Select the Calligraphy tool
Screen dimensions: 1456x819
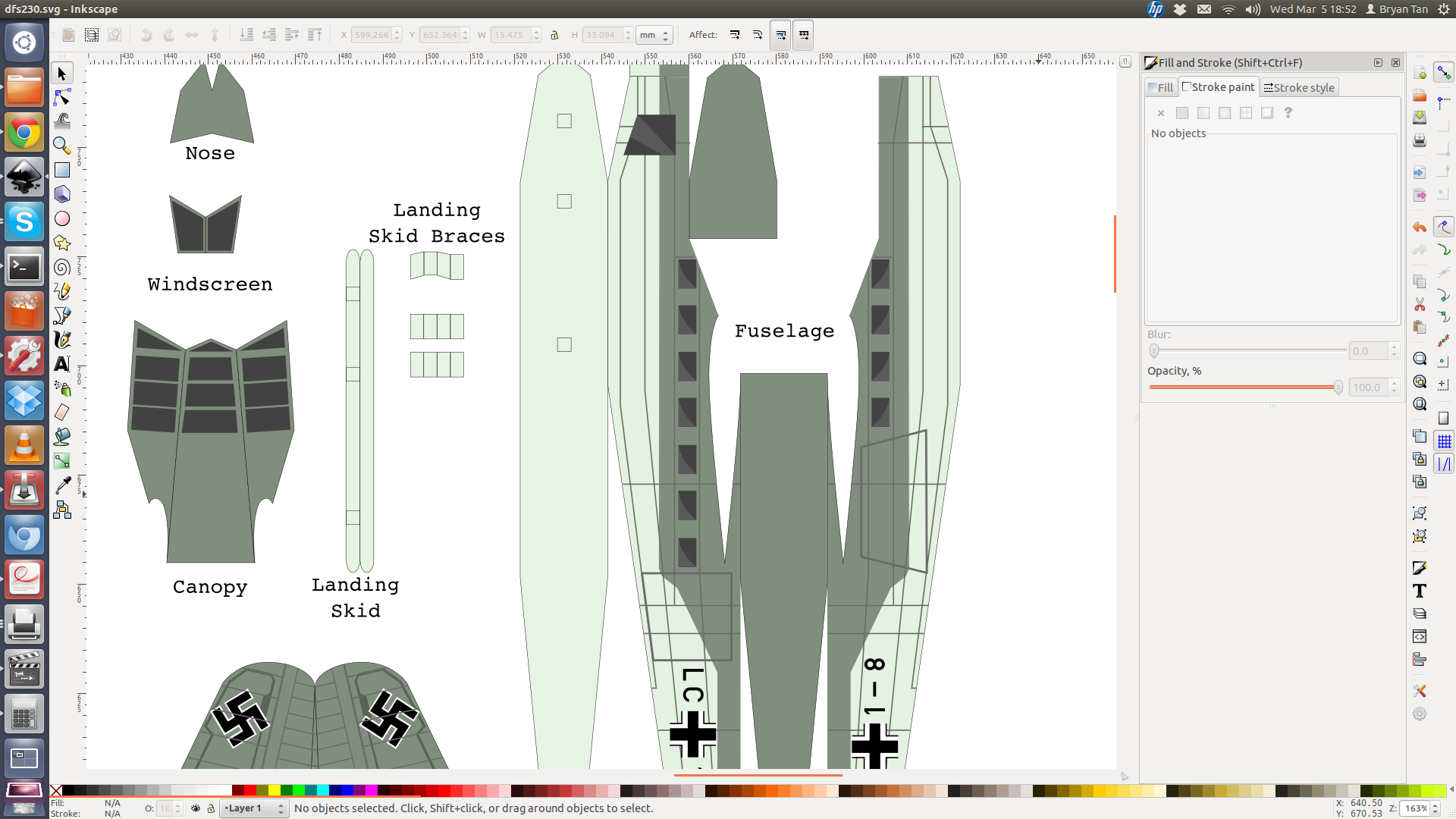click(62, 340)
